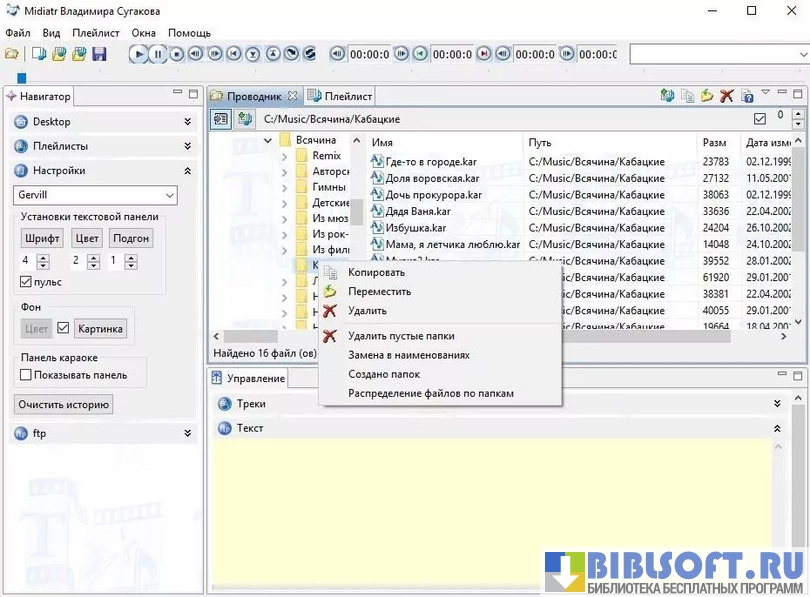The width and height of the screenshot is (810, 597).
Task: Click the help icon in Проводник toolbar
Action: coord(746,96)
